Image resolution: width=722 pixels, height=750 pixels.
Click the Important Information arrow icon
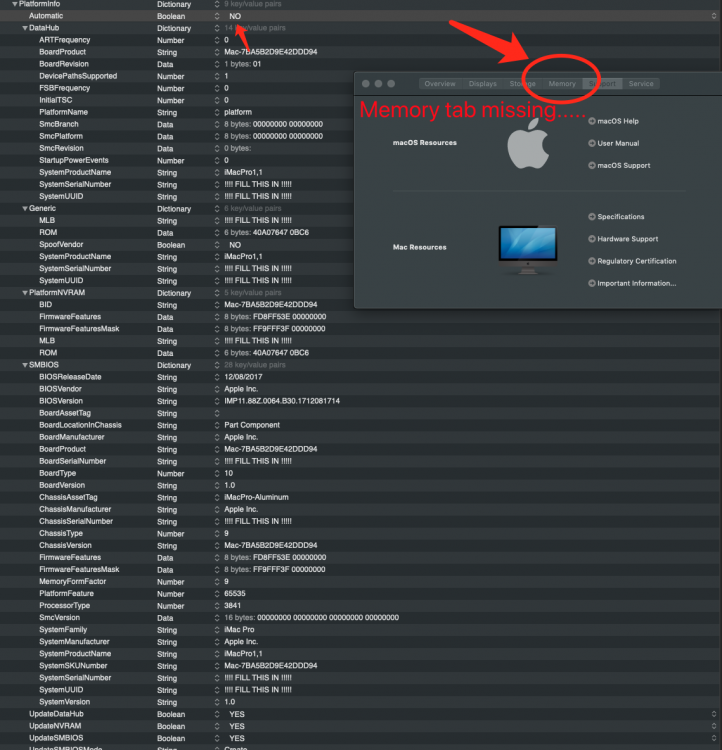coord(592,283)
